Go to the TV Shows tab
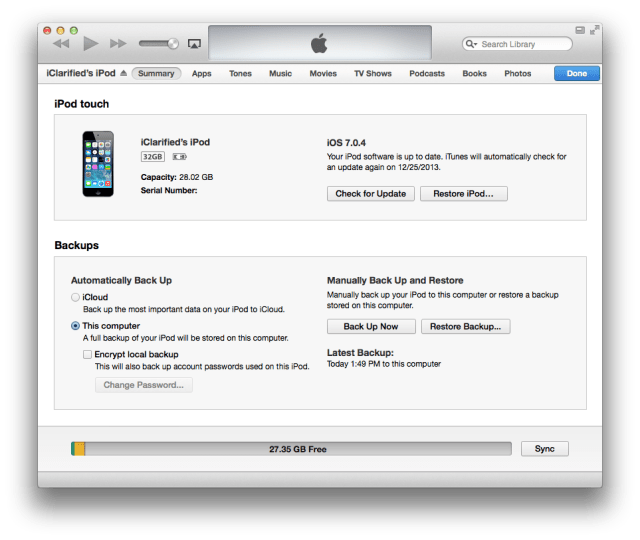 point(373,73)
